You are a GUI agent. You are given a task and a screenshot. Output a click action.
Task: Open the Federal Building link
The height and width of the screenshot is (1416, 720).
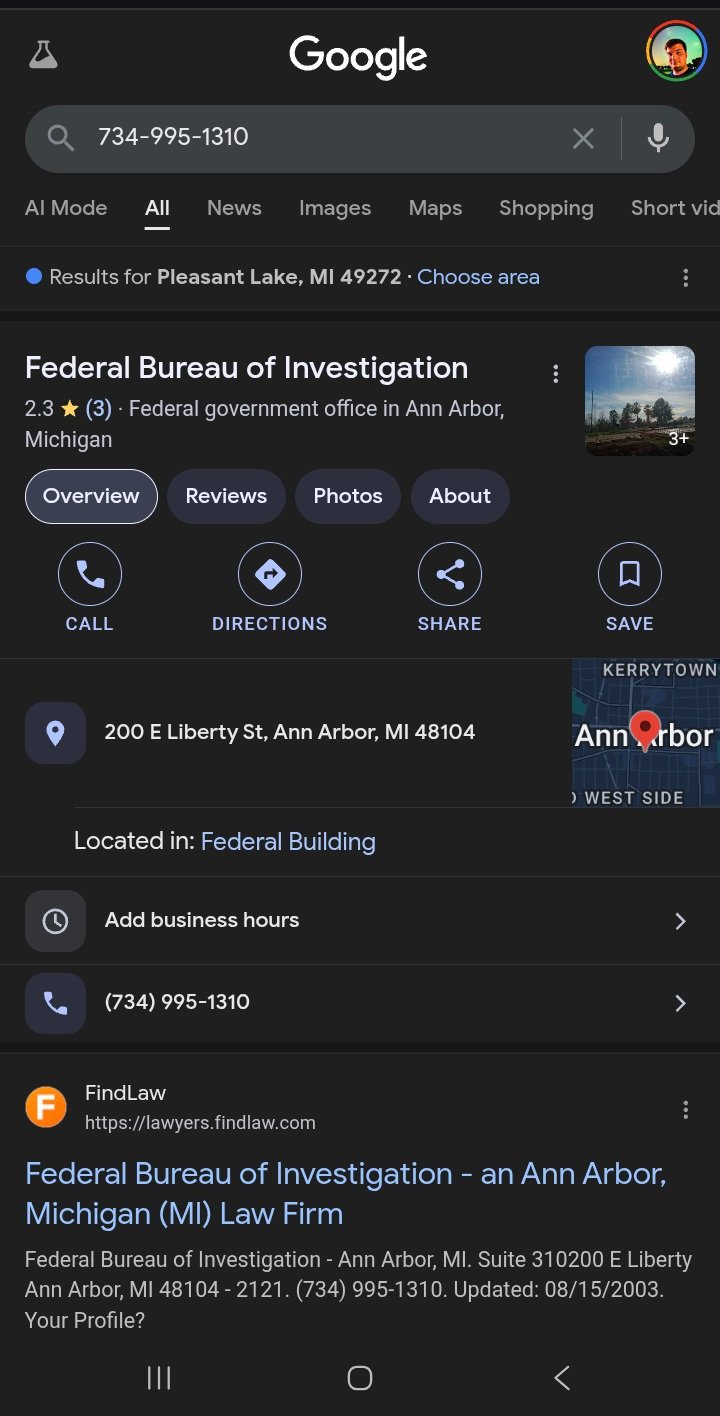(x=288, y=842)
